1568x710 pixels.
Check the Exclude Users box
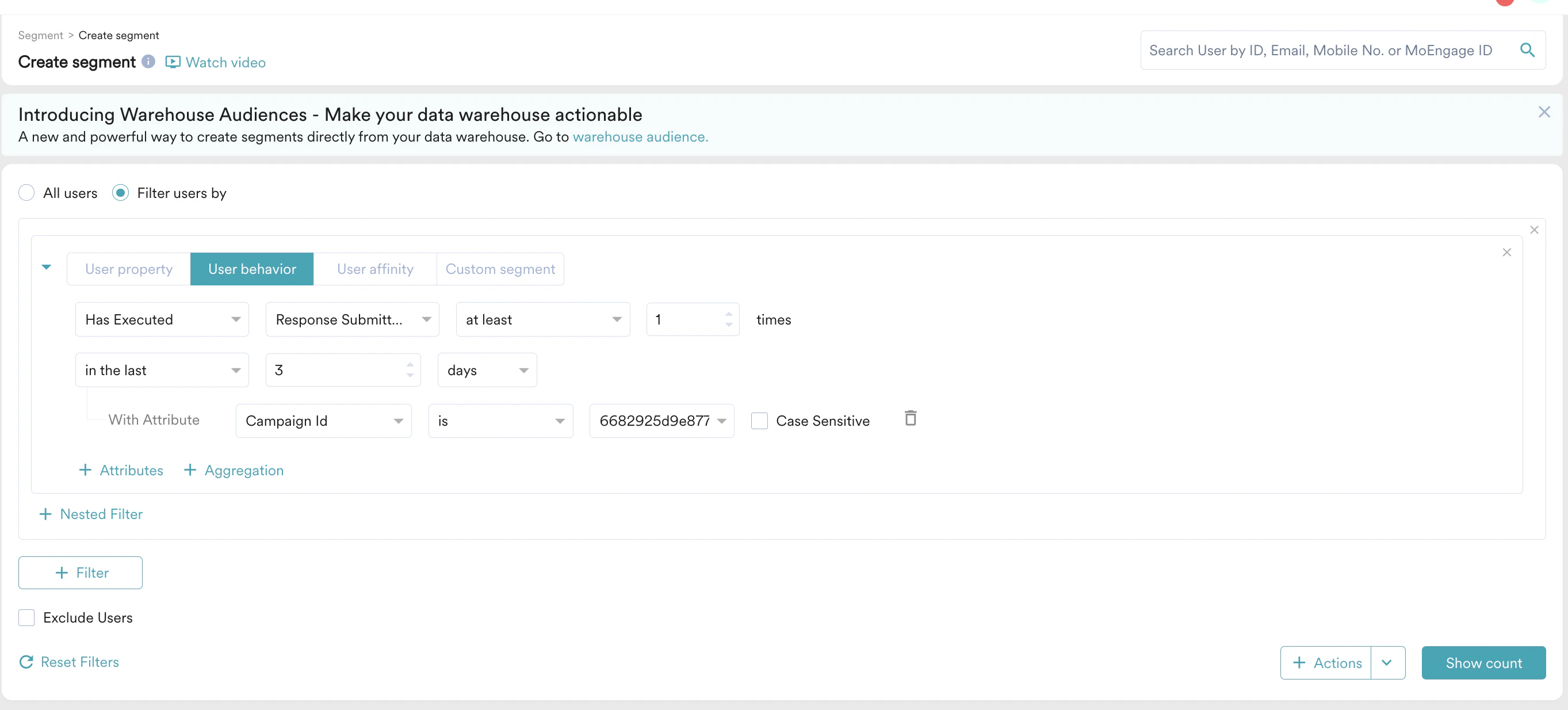point(26,617)
